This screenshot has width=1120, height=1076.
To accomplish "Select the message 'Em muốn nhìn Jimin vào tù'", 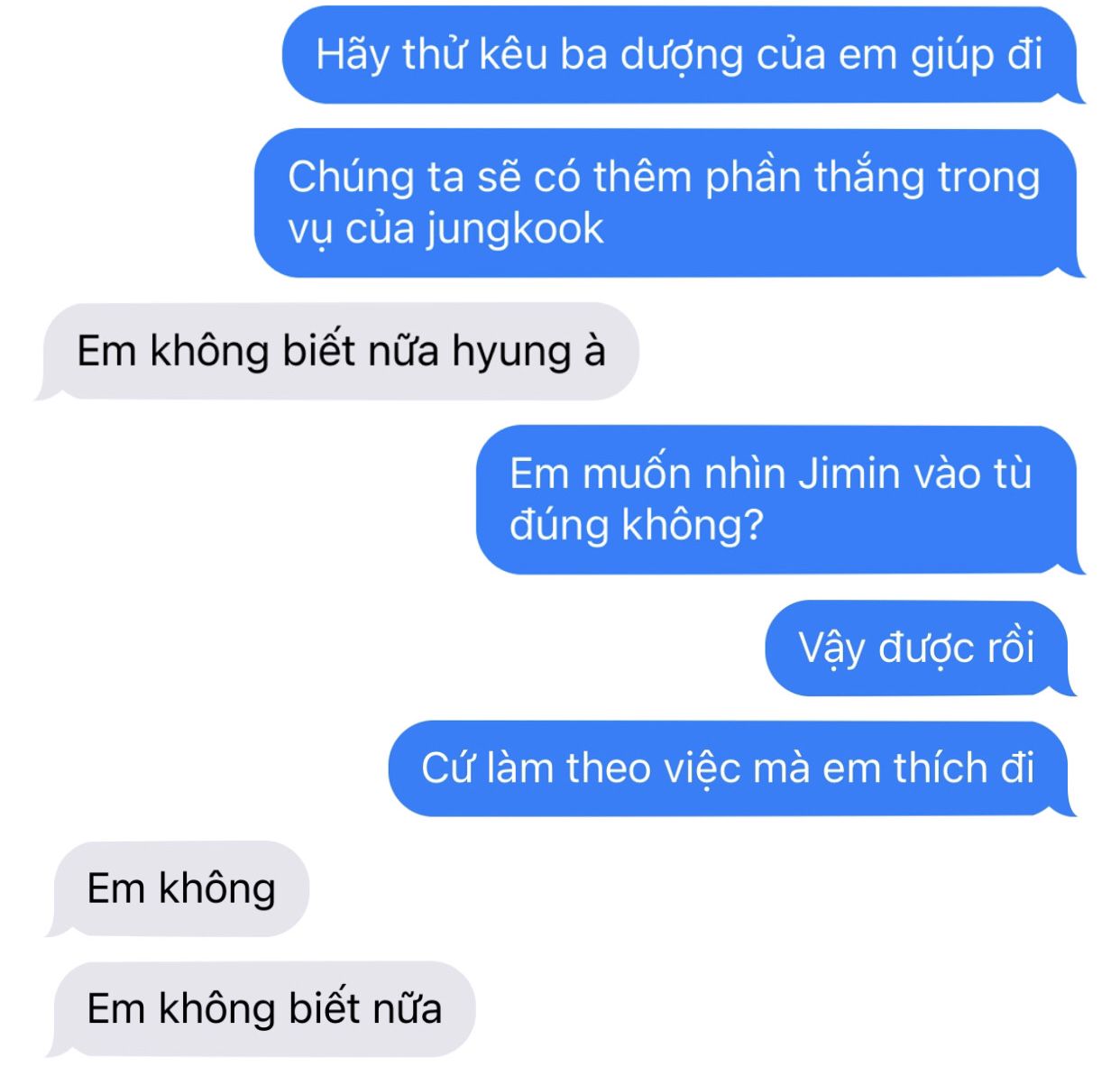I will [779, 499].
